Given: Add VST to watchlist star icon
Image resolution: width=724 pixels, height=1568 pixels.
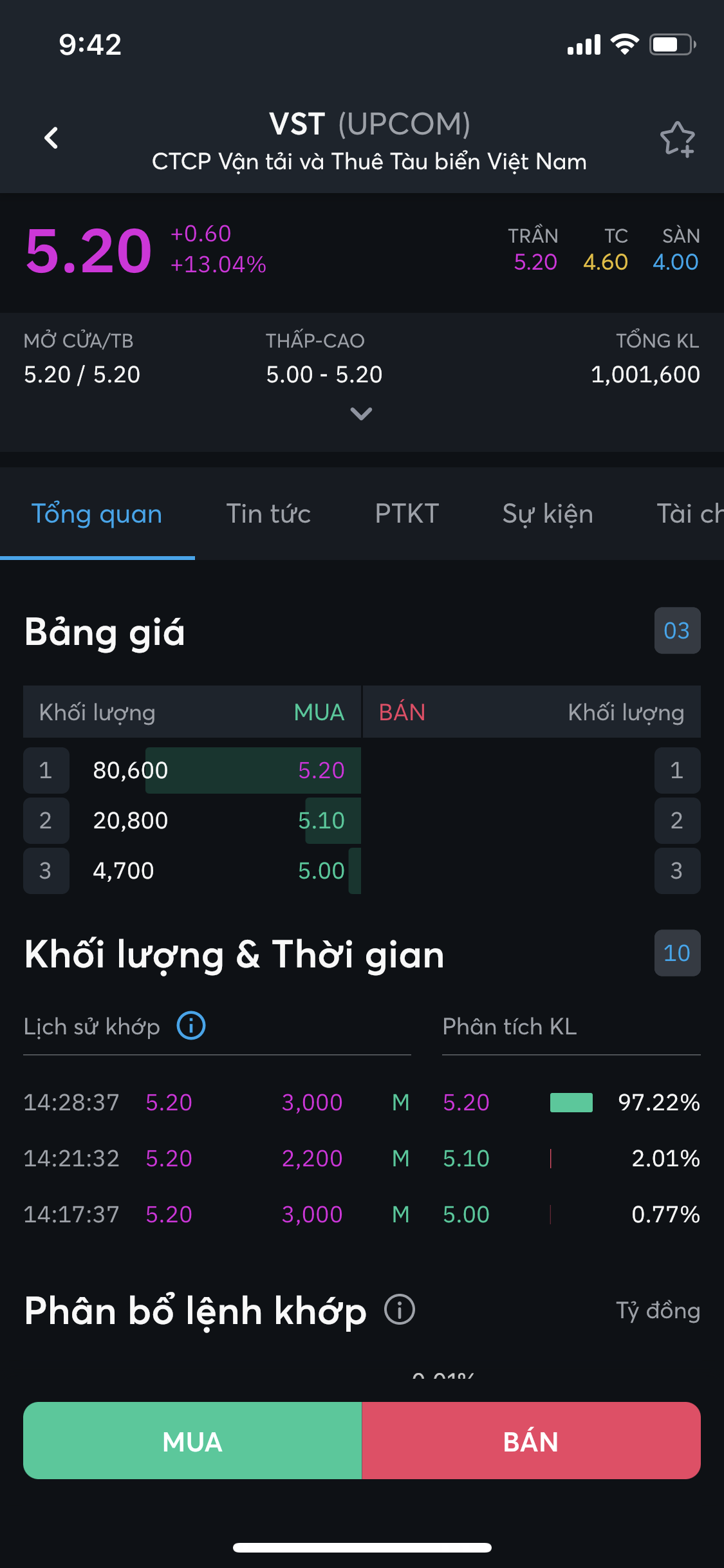Looking at the screenshot, I should coord(677,139).
